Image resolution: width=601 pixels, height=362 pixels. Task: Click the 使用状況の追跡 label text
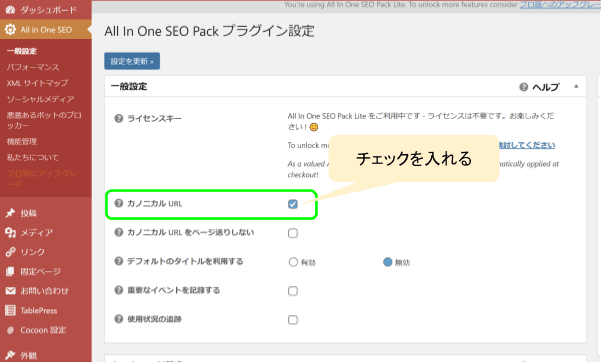[154, 319]
